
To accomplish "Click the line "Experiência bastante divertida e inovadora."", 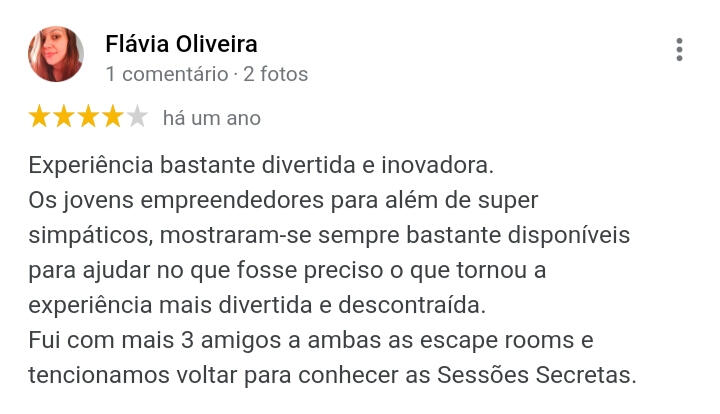I will [x=261, y=164].
